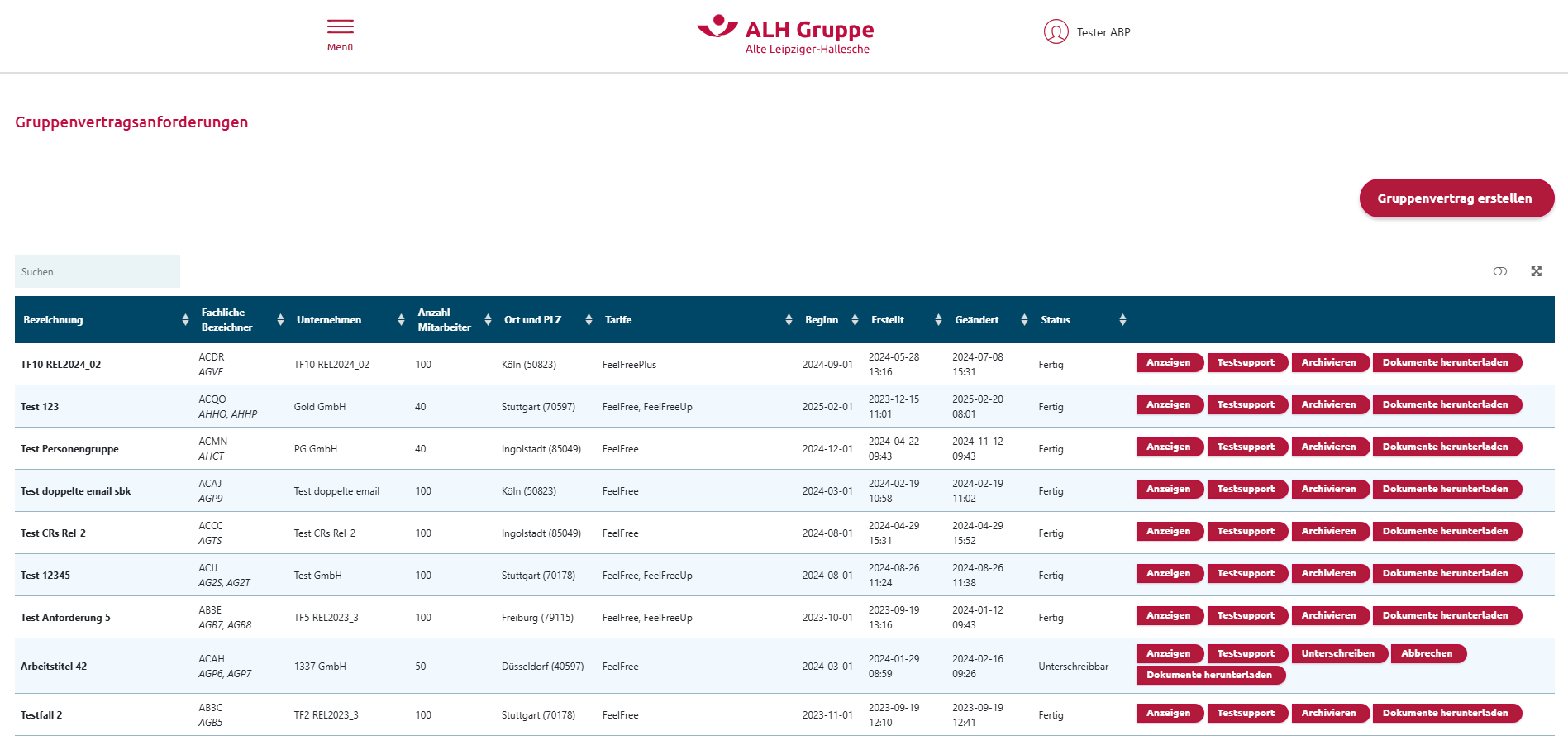Sort by Erstellt column arrows
This screenshot has height=736, width=1568.
[x=938, y=320]
